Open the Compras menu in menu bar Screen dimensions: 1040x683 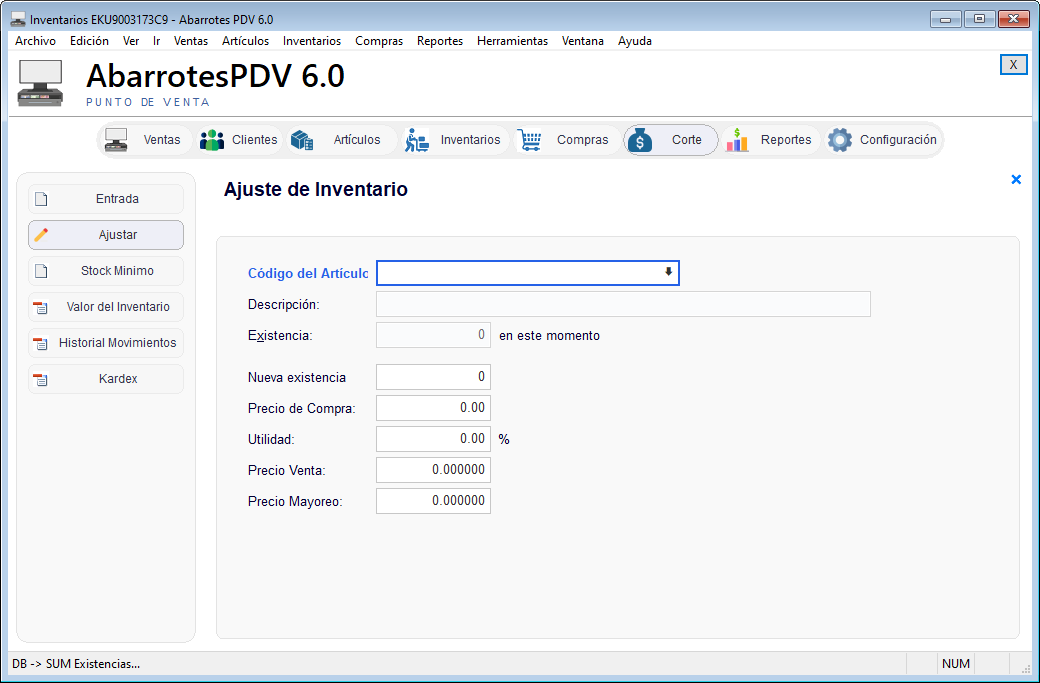(x=379, y=41)
